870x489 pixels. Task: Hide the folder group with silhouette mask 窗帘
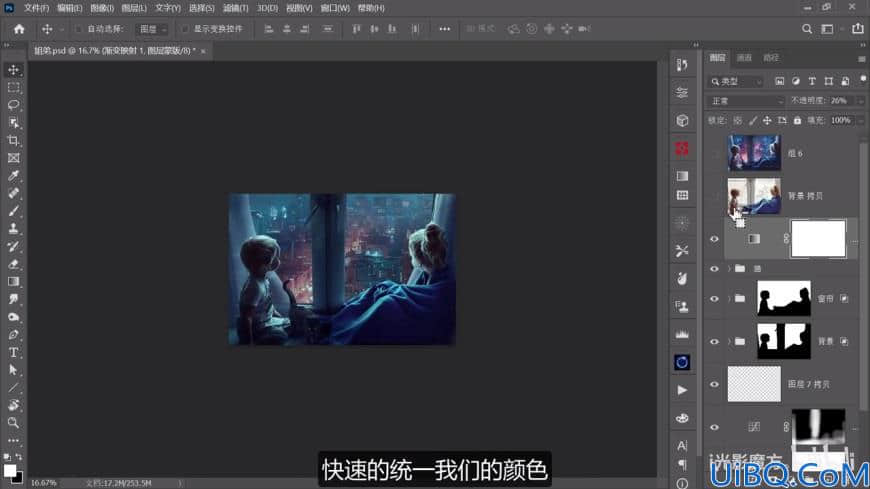point(714,299)
